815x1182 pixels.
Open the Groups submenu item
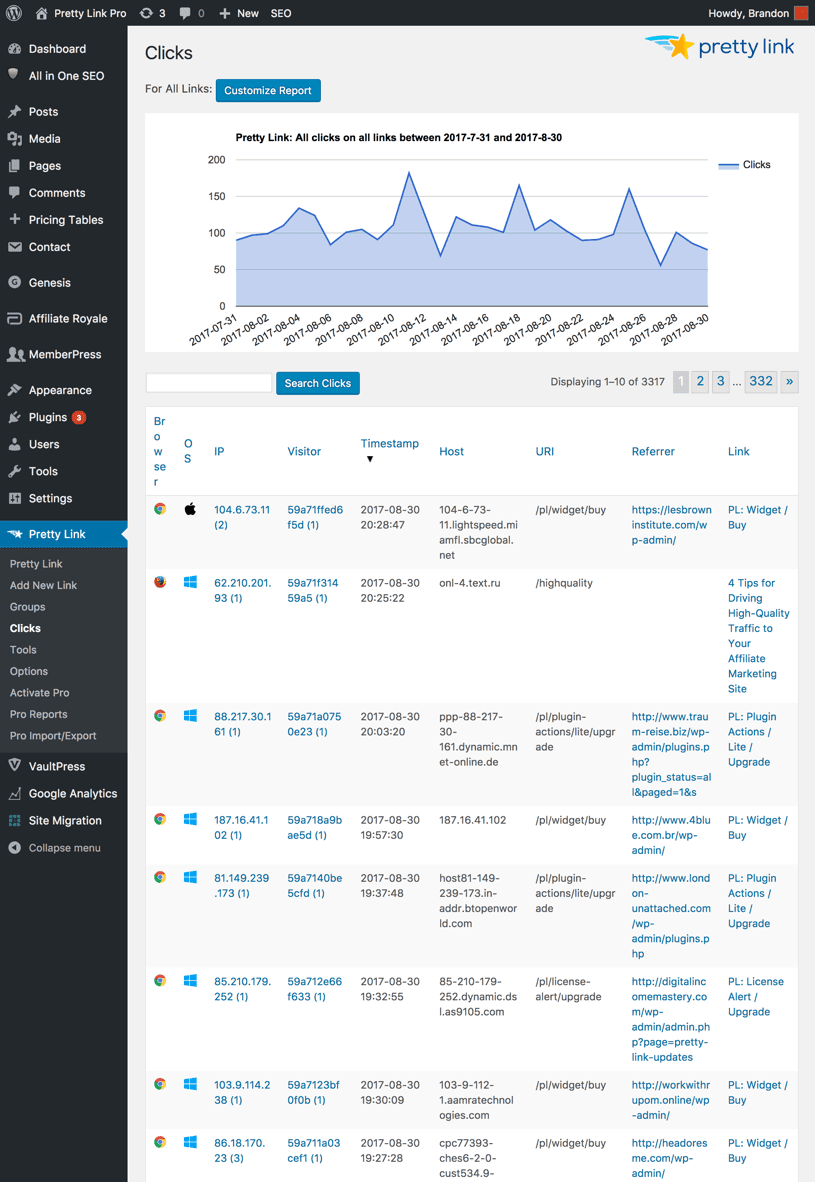click(27, 607)
